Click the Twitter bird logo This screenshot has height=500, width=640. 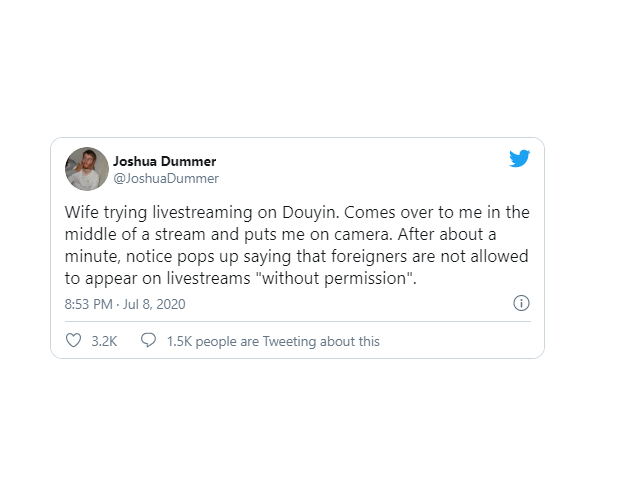519,158
